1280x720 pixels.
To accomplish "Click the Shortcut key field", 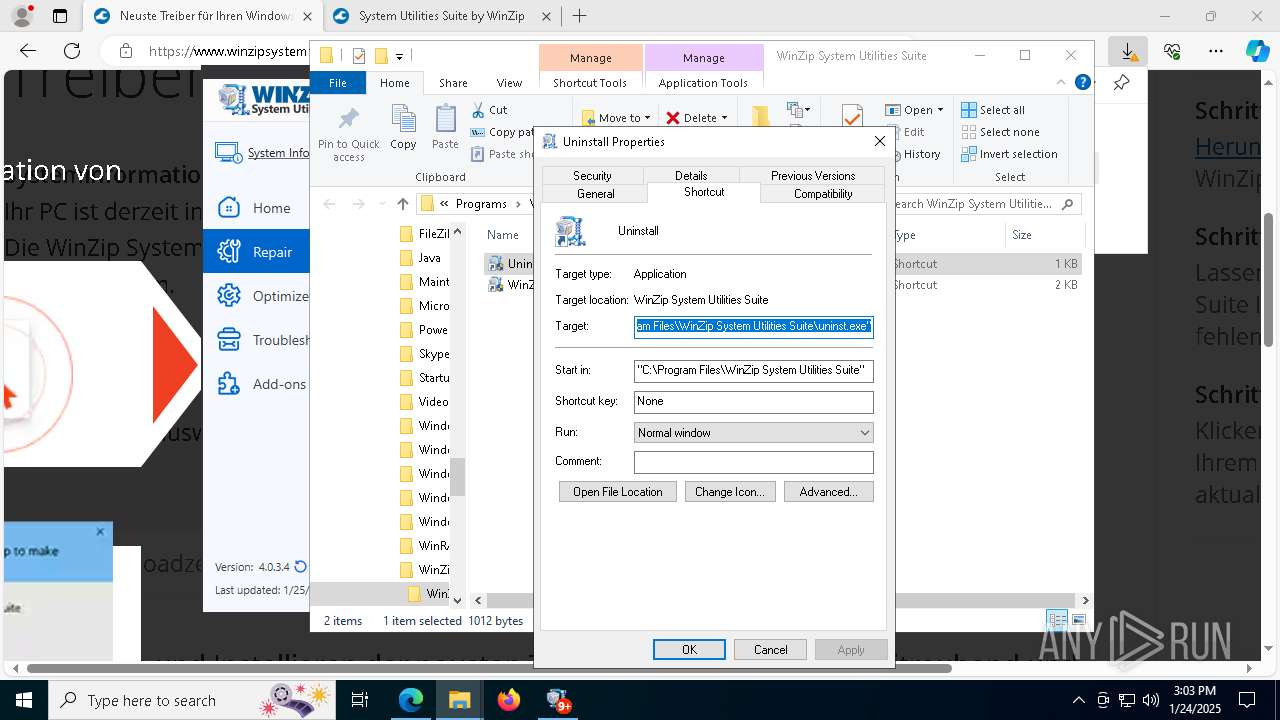I will pyautogui.click(x=753, y=402).
